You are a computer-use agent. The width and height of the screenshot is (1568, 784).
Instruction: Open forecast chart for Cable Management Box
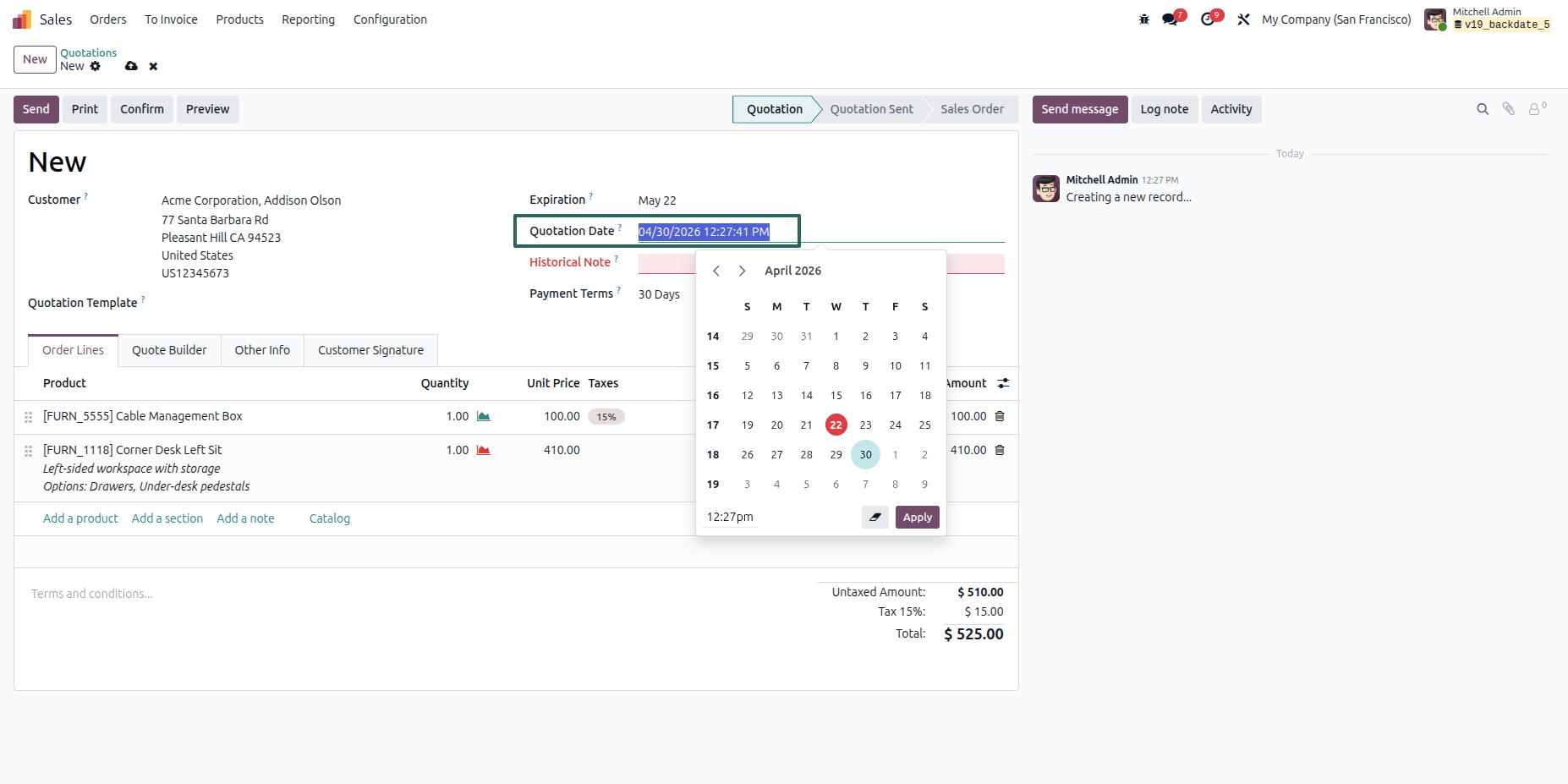click(x=484, y=416)
